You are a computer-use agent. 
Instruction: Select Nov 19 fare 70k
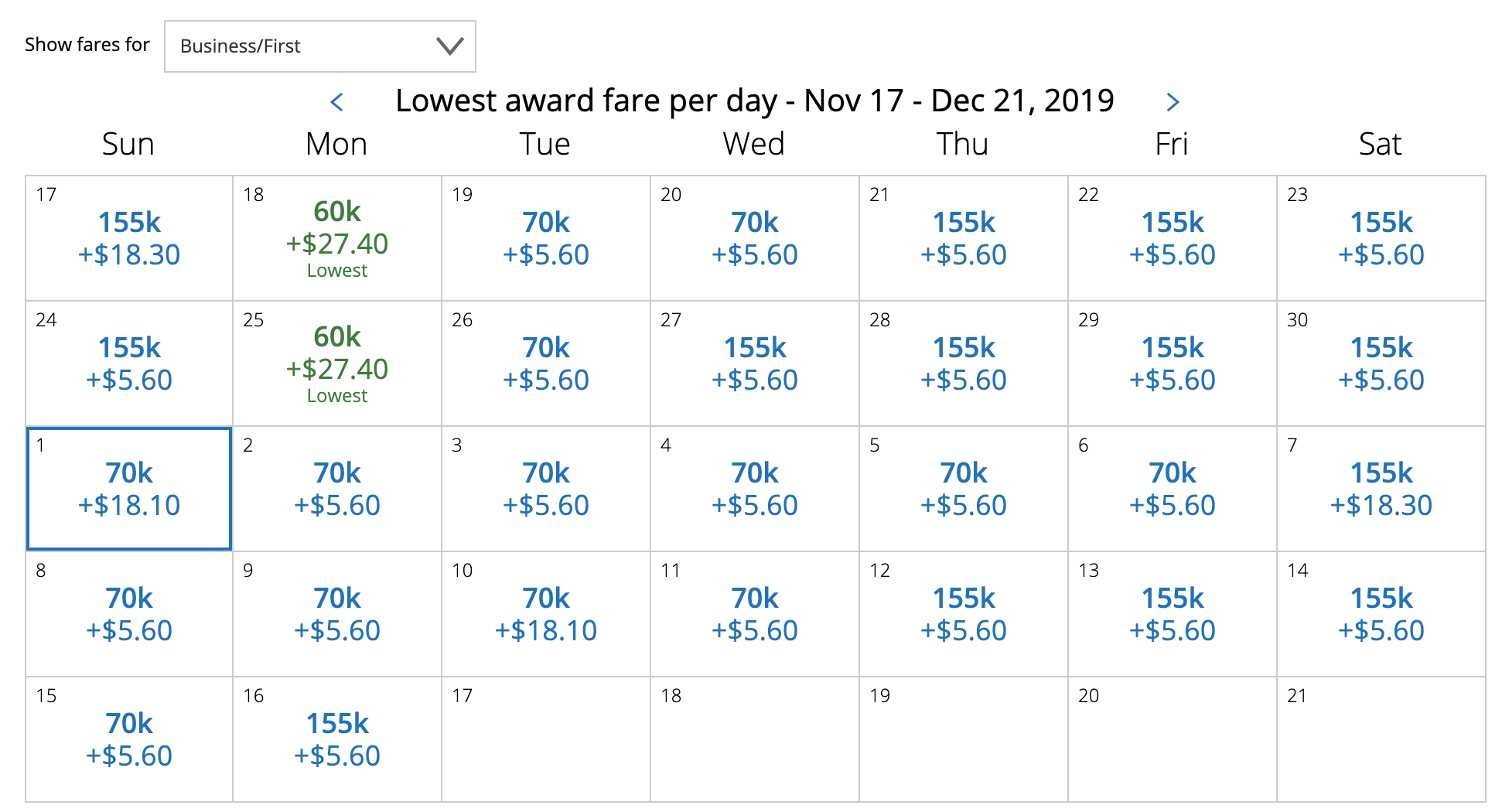click(546, 238)
